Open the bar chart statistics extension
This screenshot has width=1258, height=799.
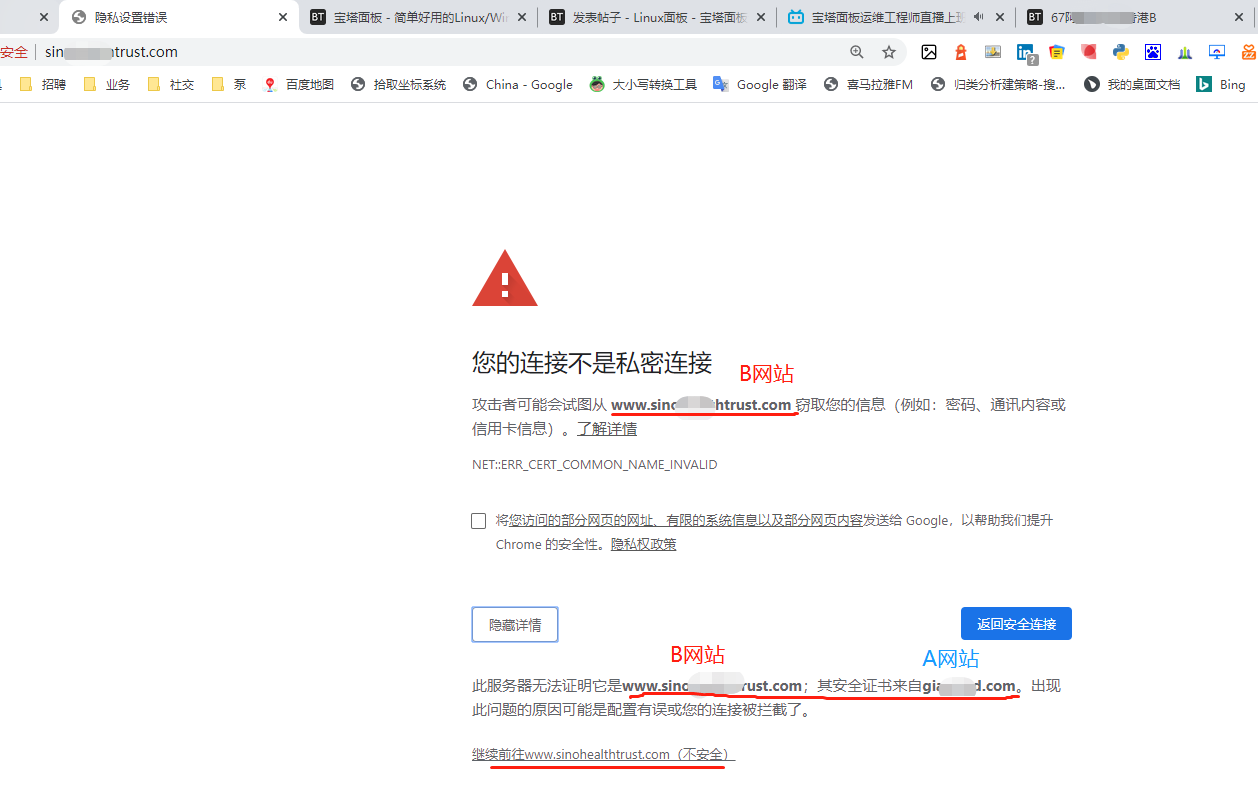point(1185,52)
